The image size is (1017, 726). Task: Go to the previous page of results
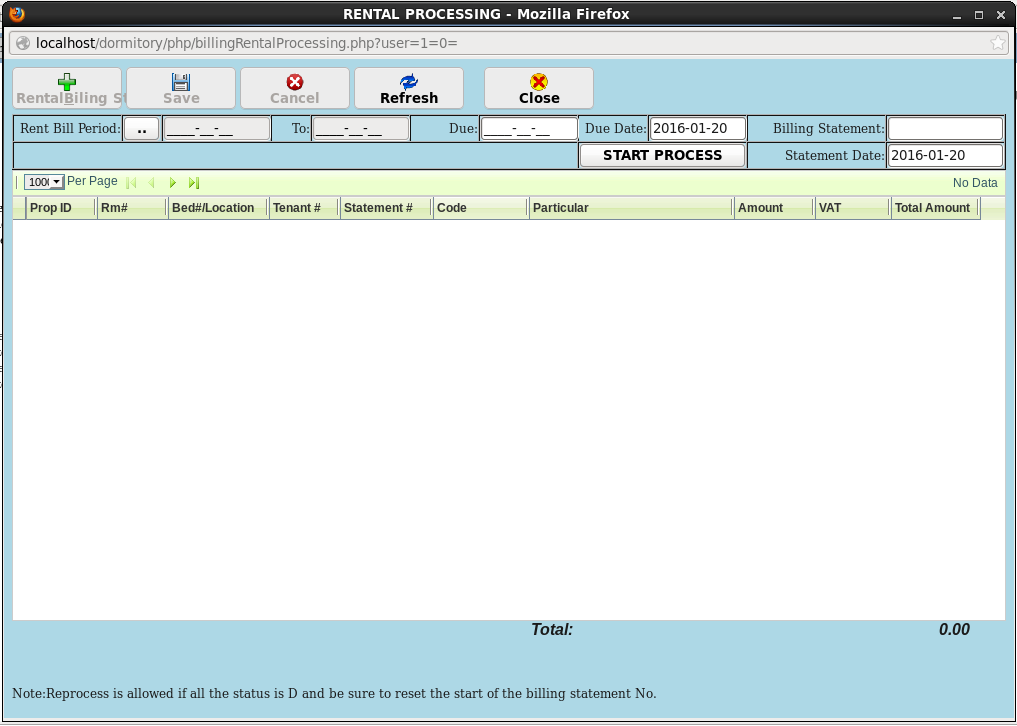pos(151,183)
